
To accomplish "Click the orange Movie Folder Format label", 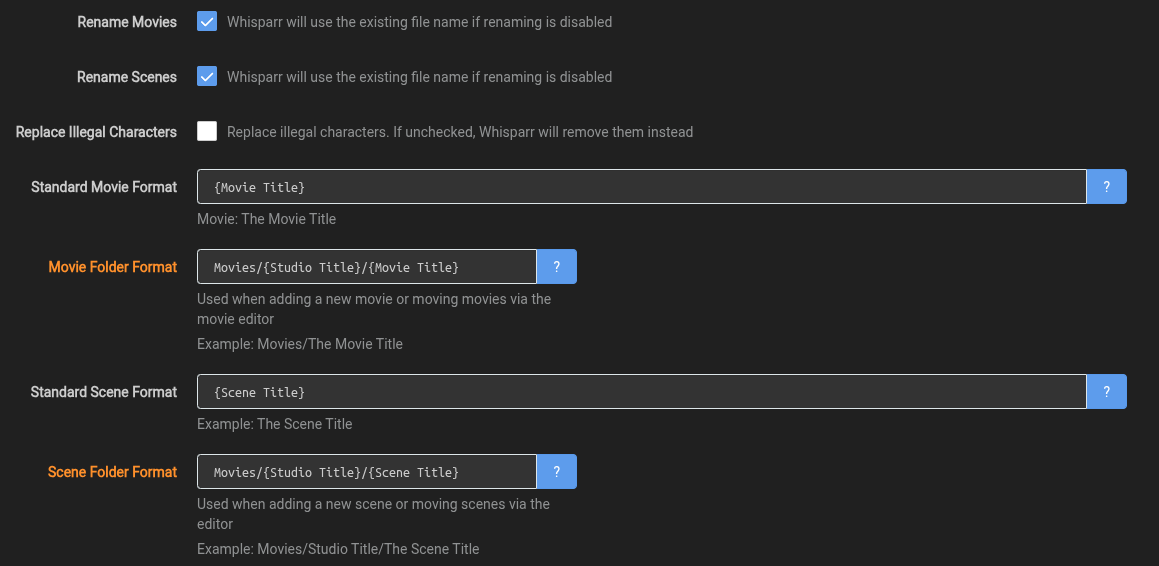I will 113,267.
